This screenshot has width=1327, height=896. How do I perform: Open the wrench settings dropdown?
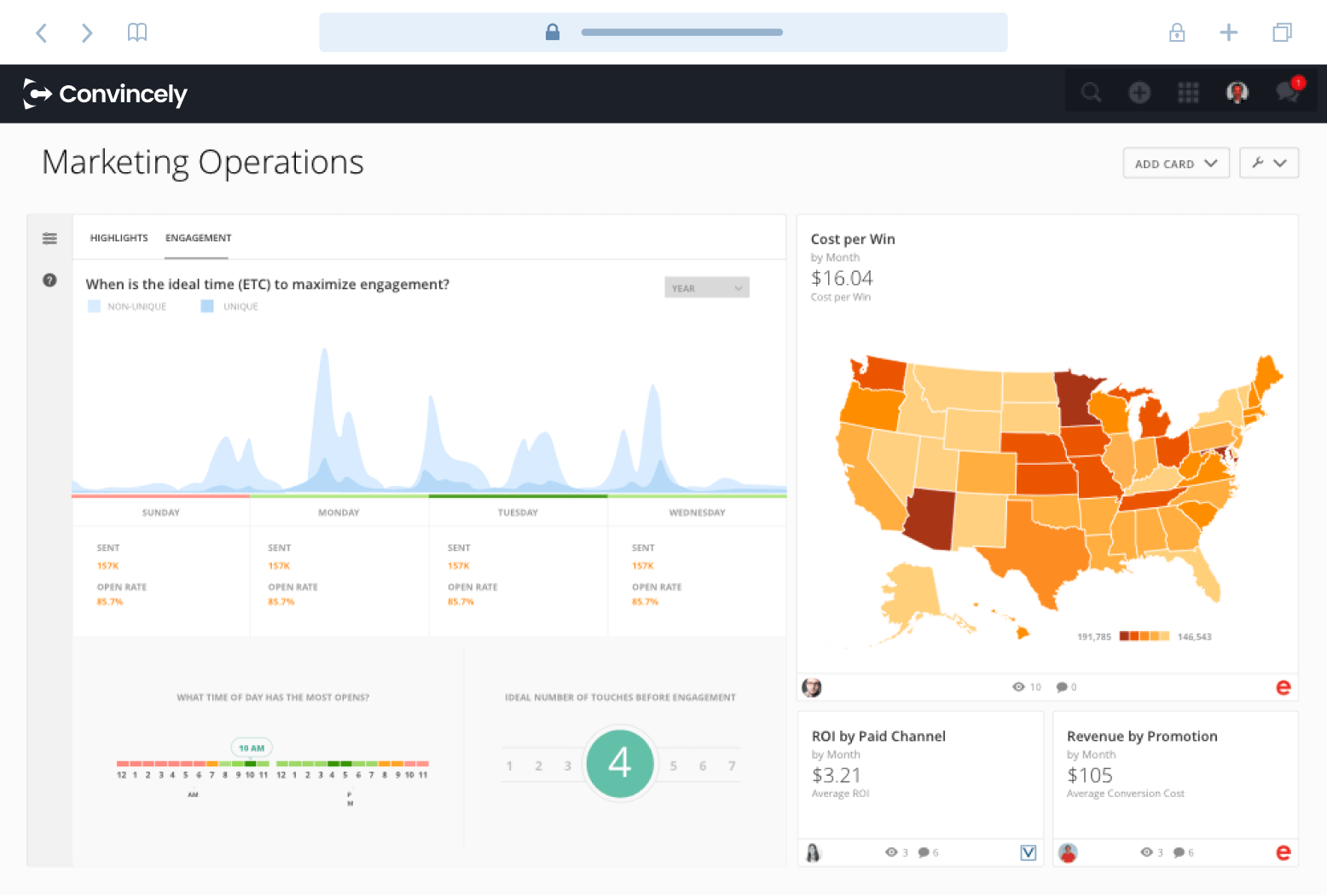click(1268, 163)
